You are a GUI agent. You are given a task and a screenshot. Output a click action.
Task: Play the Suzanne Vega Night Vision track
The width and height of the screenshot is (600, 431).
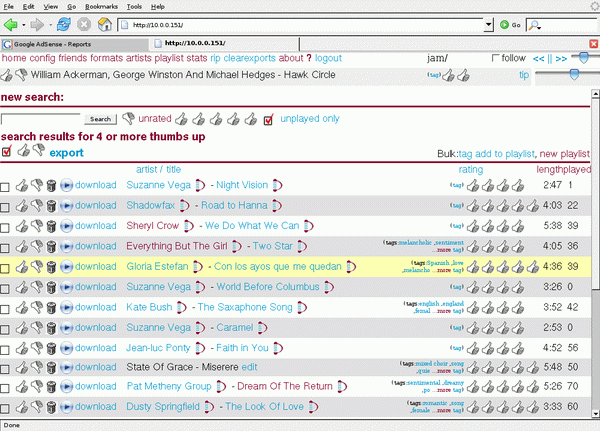point(66,185)
